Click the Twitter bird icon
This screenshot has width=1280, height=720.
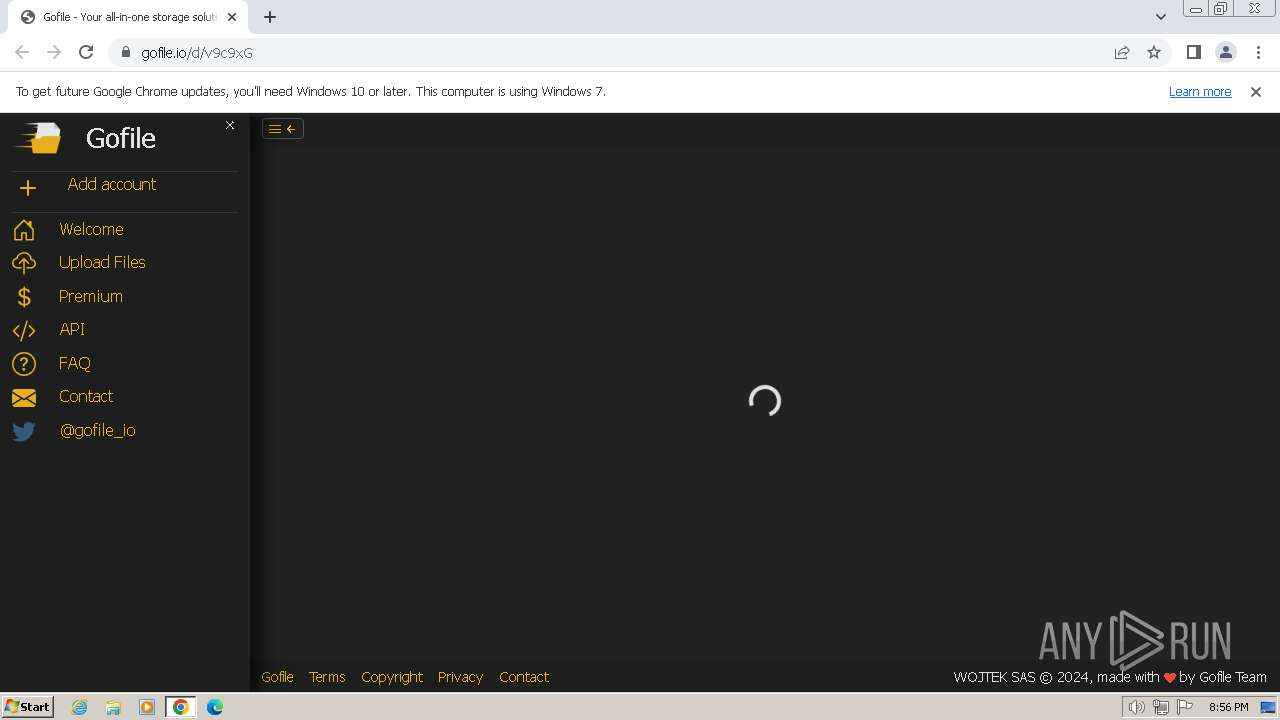coord(24,431)
